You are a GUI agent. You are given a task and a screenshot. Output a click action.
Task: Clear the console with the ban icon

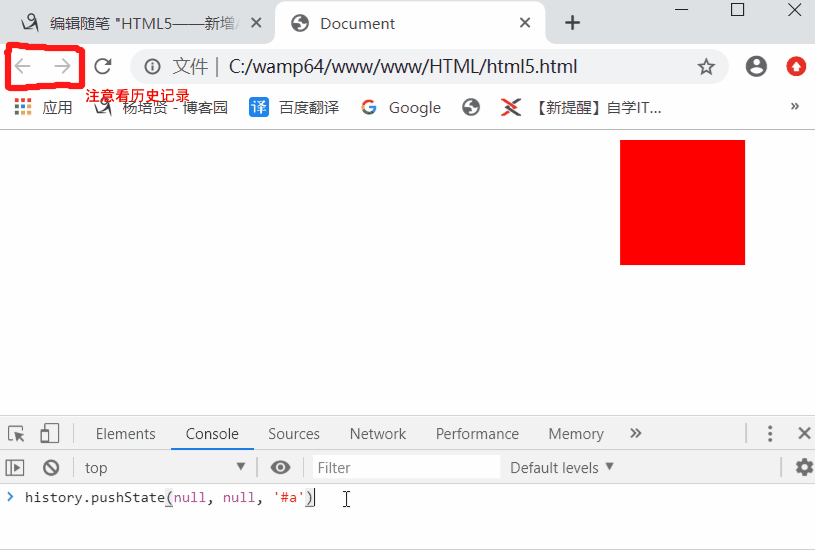tap(51, 467)
